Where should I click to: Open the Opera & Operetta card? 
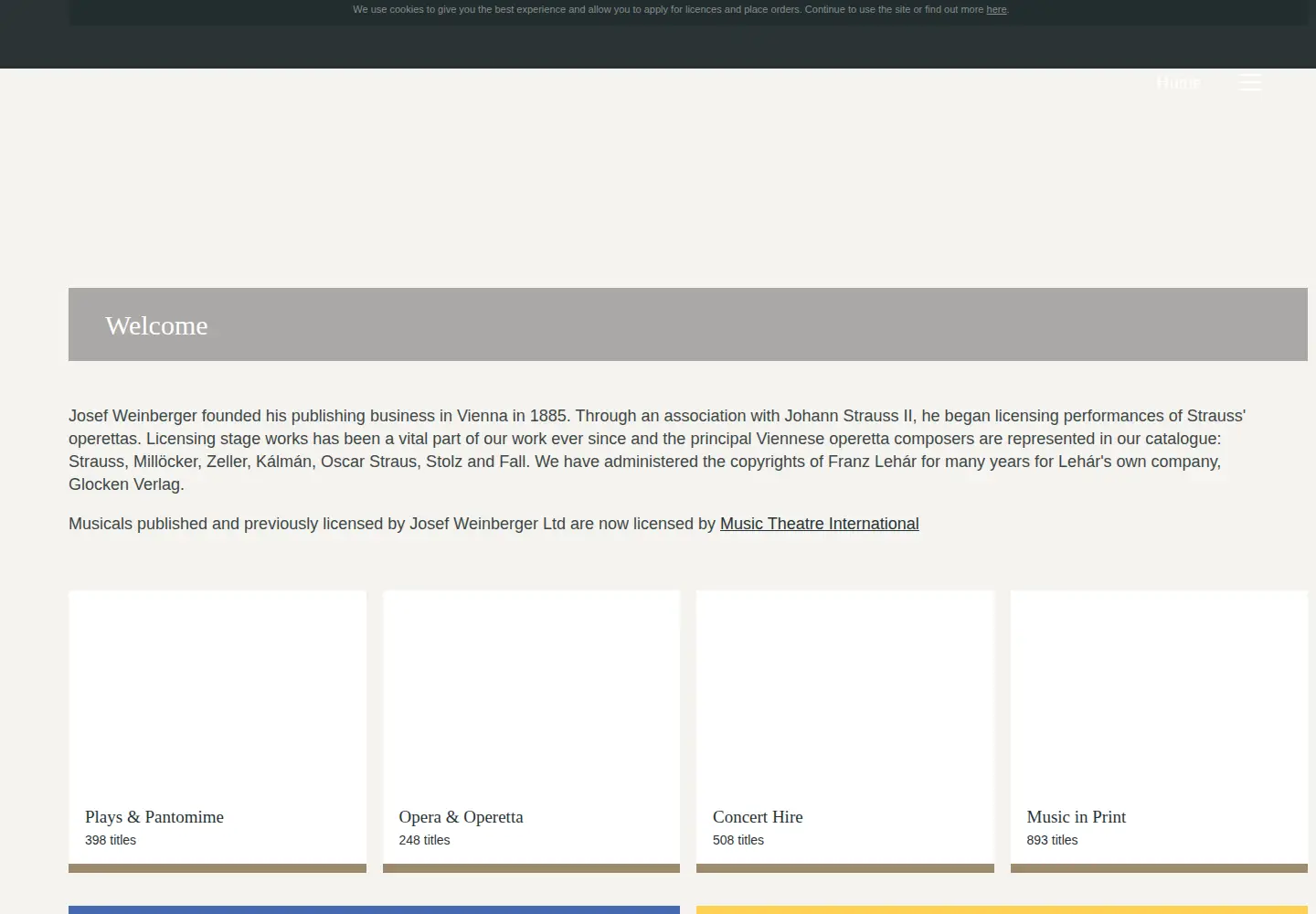click(531, 731)
